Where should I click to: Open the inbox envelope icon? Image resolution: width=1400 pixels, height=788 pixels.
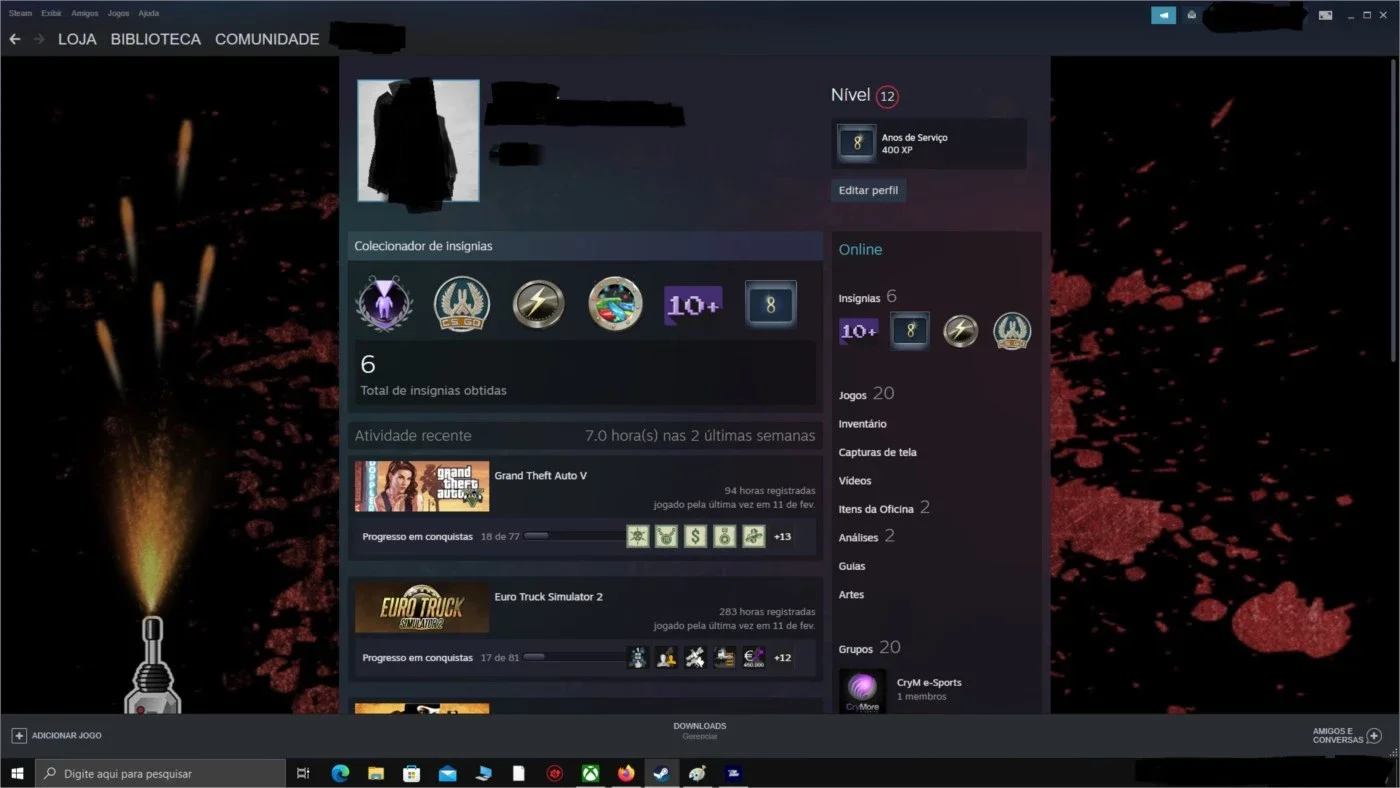pyautogui.click(x=1191, y=15)
